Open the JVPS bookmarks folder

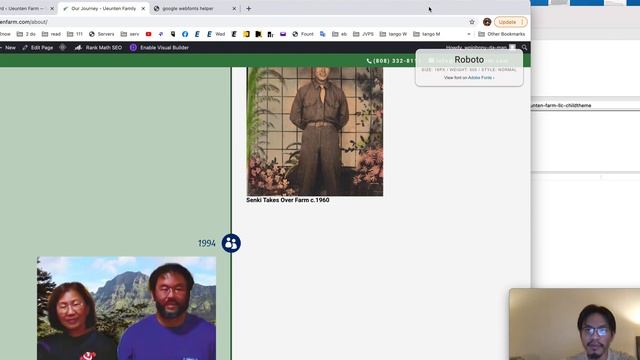363,34
